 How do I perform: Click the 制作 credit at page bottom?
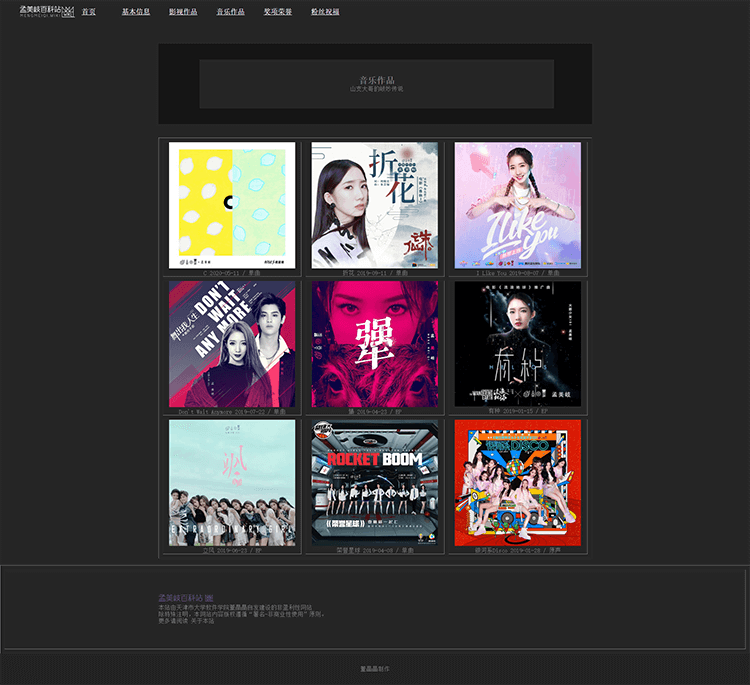(x=375, y=669)
